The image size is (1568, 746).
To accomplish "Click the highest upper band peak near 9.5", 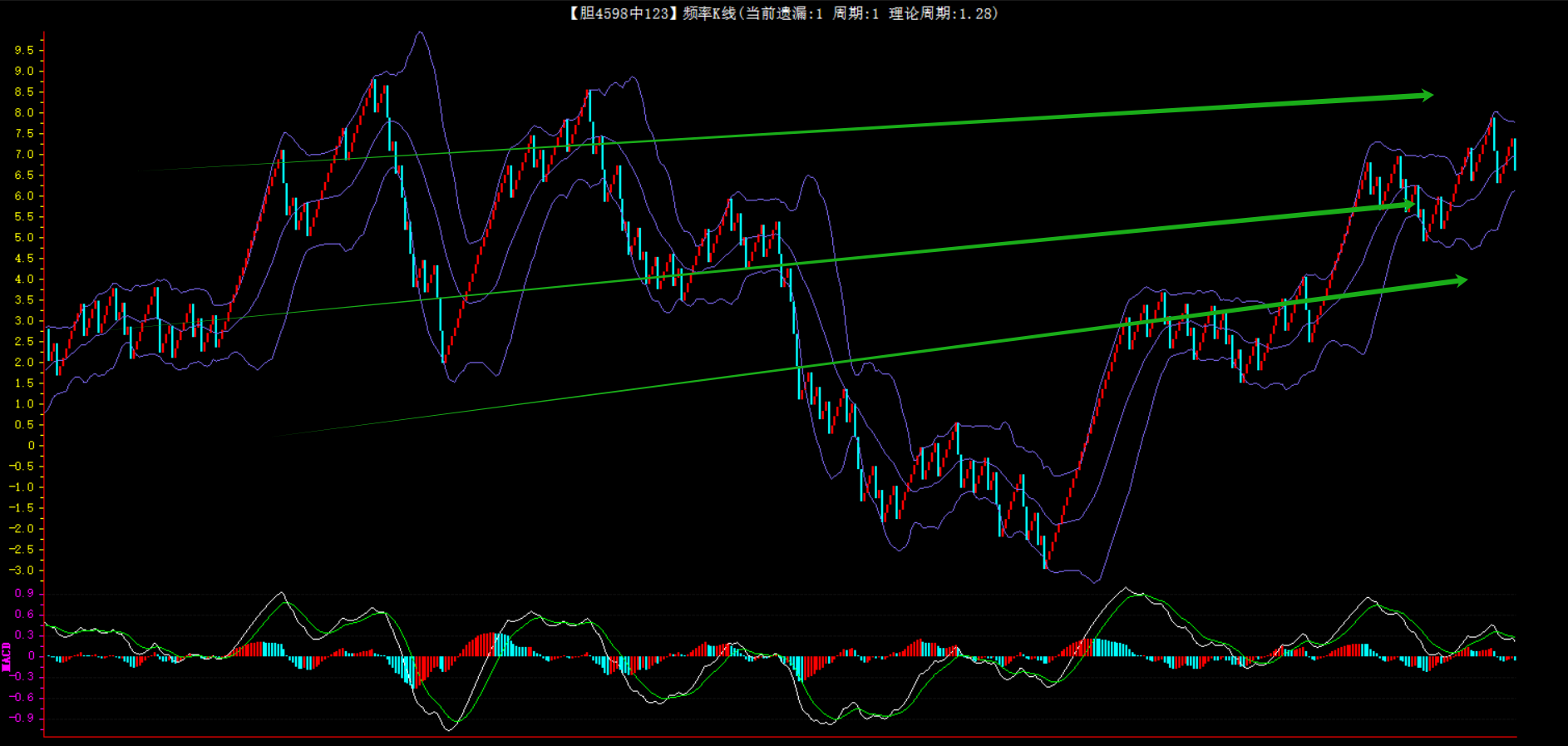I will (x=421, y=33).
